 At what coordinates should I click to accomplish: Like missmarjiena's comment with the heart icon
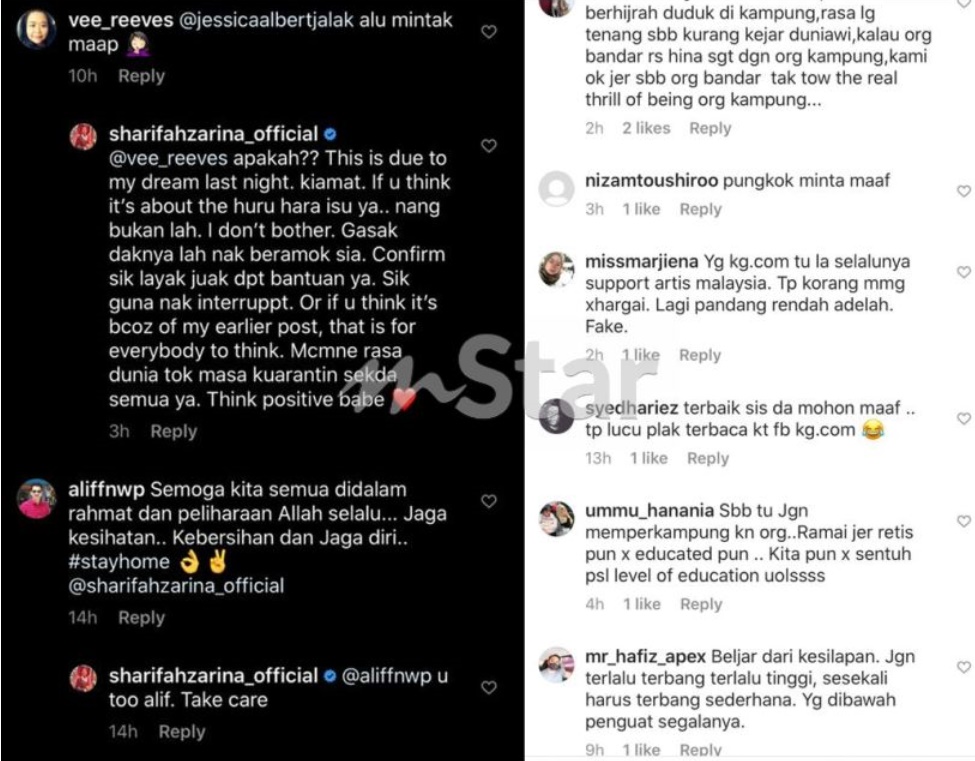point(964,272)
